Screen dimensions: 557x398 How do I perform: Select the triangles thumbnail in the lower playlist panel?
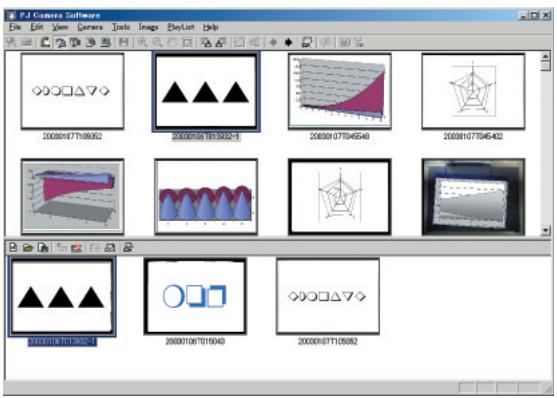pos(62,297)
